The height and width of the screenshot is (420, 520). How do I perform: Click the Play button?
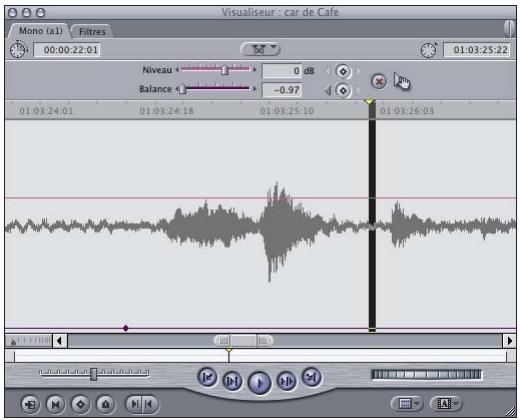click(x=260, y=382)
